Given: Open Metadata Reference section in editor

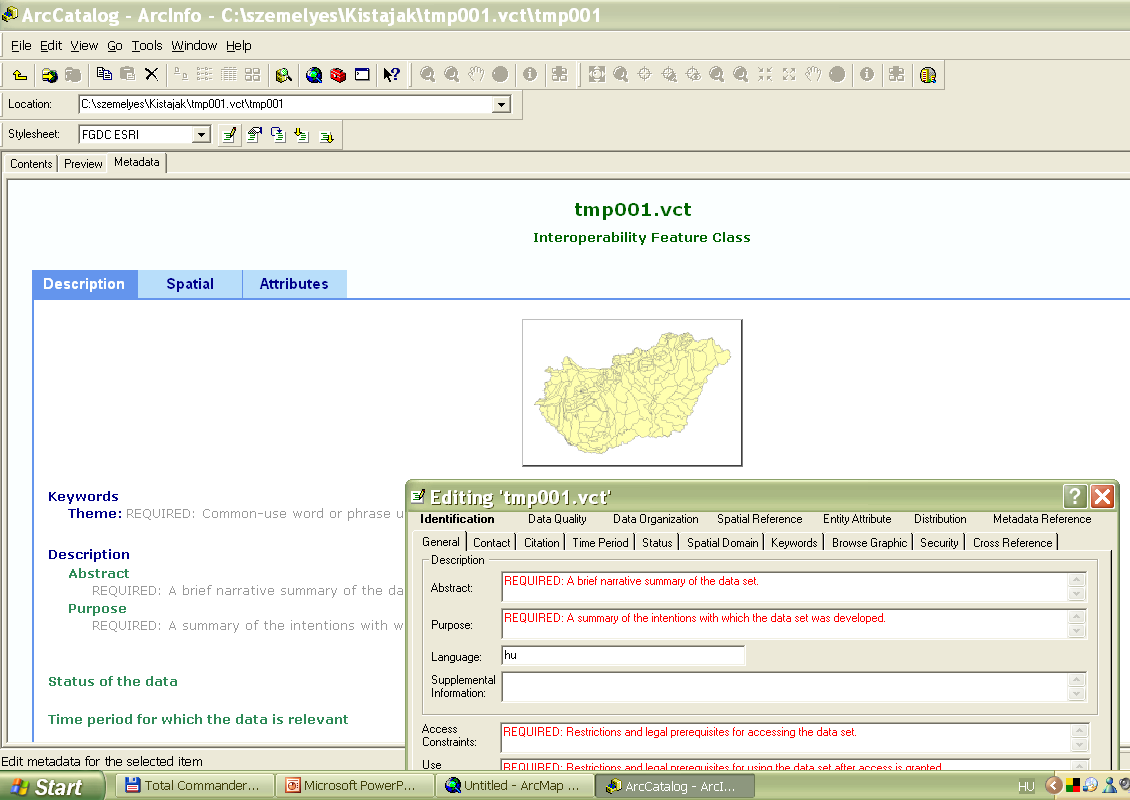Looking at the screenshot, I should tap(1041, 519).
